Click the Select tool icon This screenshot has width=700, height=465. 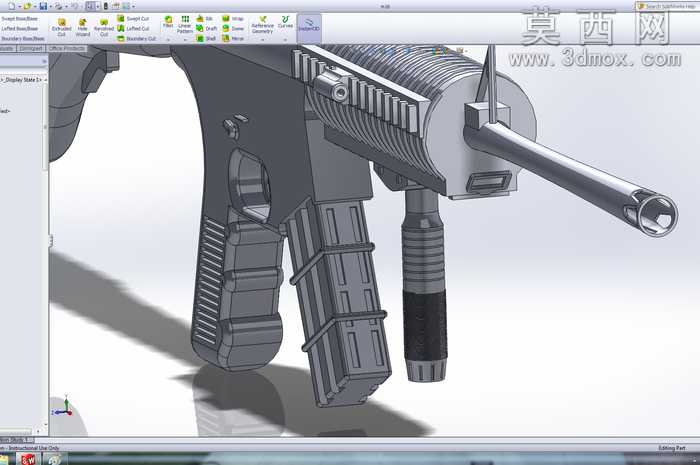[91, 6]
